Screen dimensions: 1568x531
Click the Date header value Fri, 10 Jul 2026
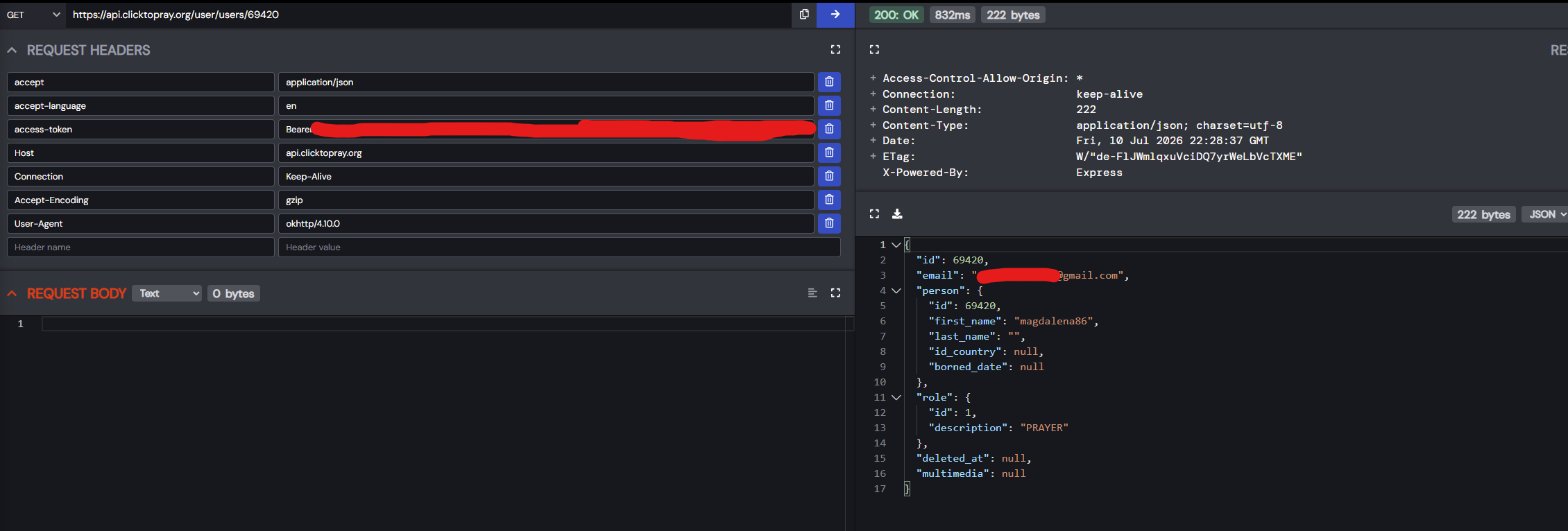[x=1173, y=141]
